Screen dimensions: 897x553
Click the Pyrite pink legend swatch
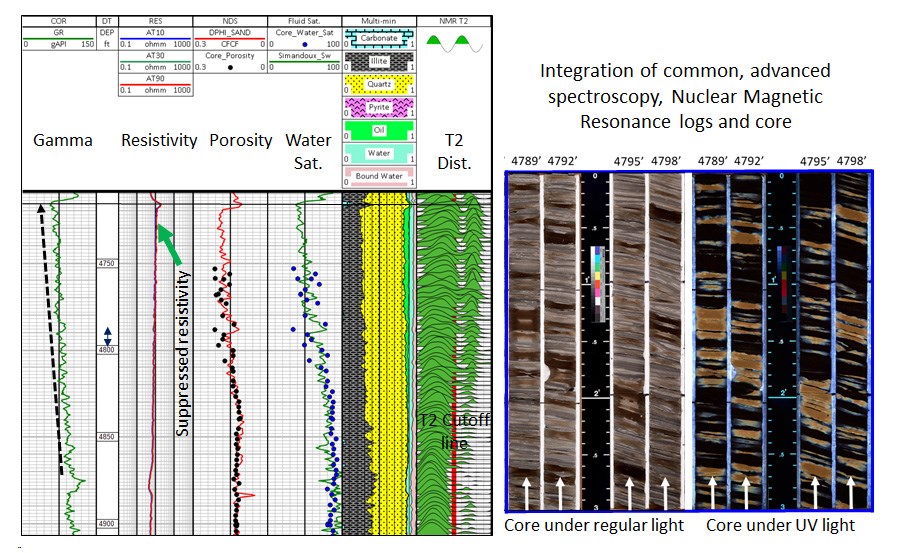click(377, 108)
